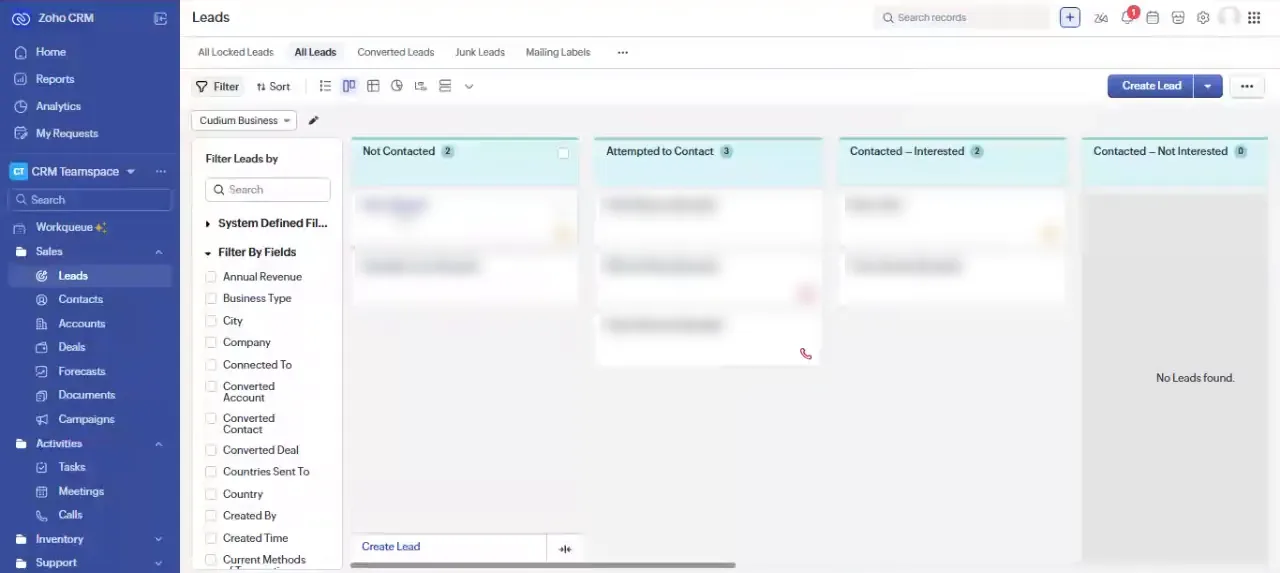Click the user profile avatar
This screenshot has height=573, width=1280.
click(x=1229, y=18)
